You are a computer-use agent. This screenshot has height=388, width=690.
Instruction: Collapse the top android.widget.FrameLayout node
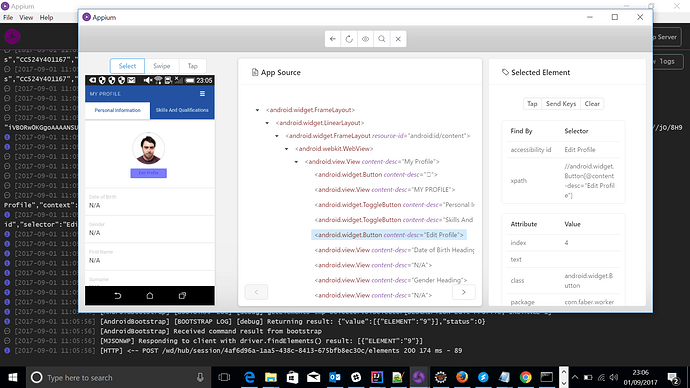coord(257,110)
